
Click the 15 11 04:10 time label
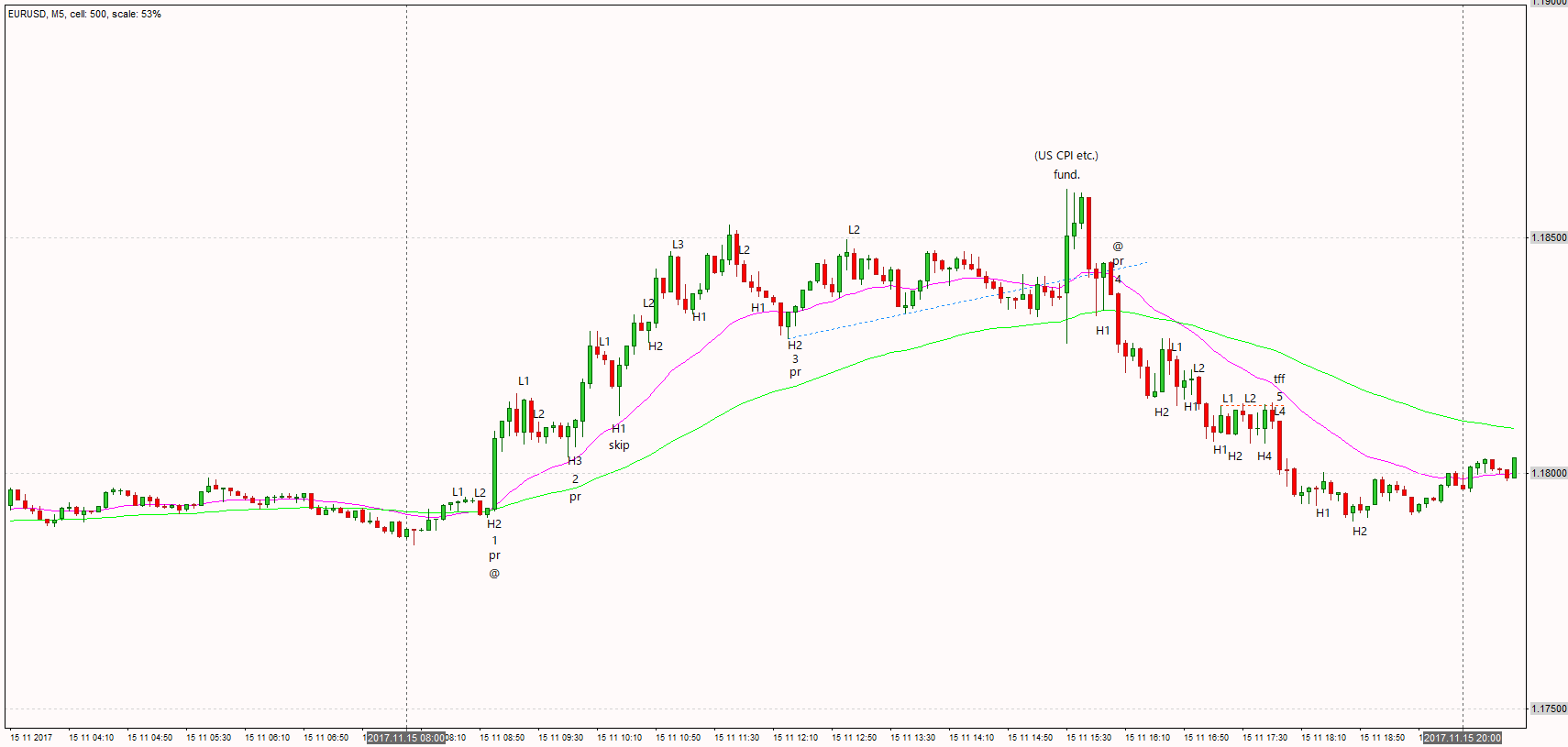(91, 738)
